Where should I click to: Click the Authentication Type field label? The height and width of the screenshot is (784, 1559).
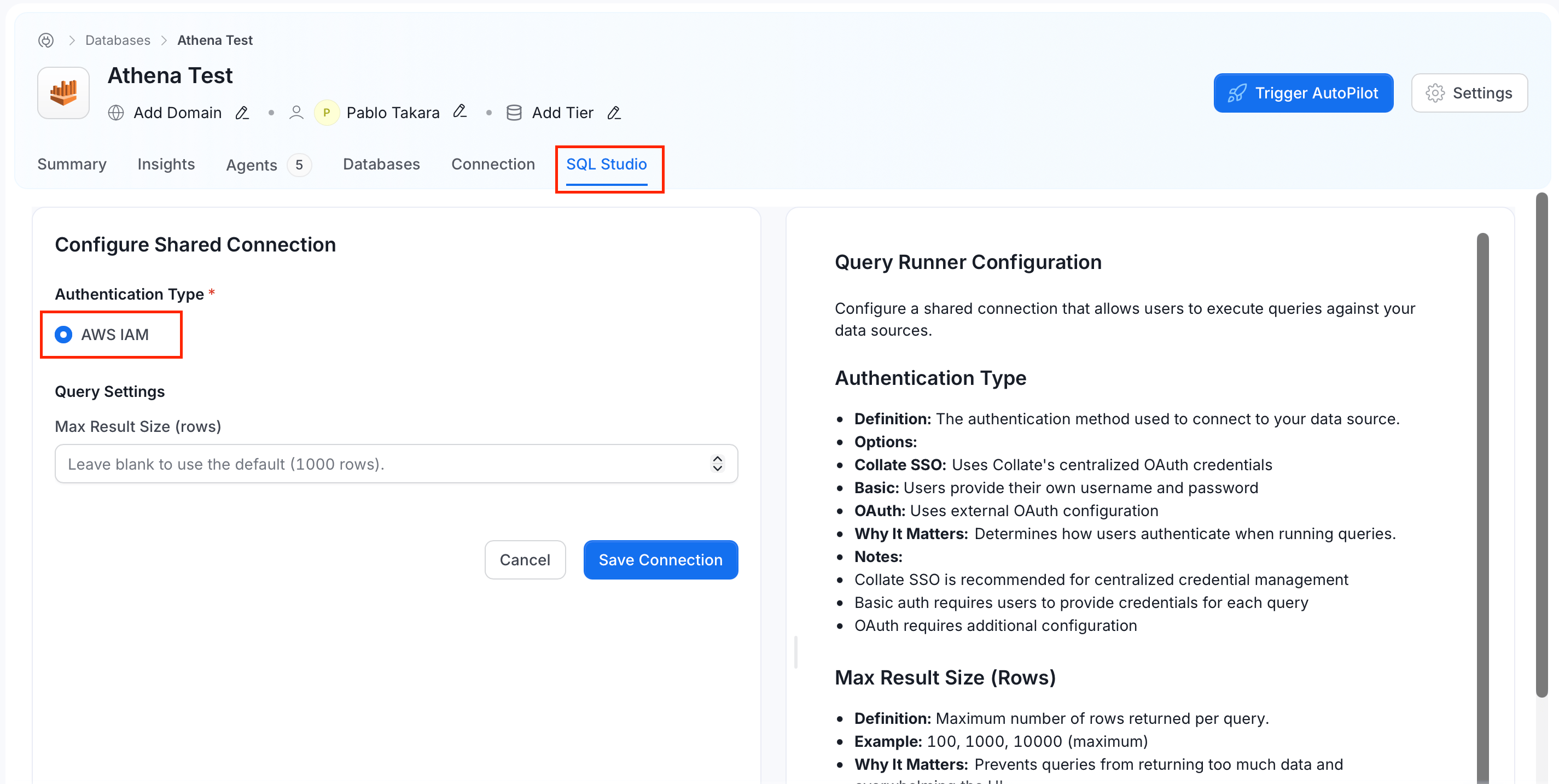130,294
